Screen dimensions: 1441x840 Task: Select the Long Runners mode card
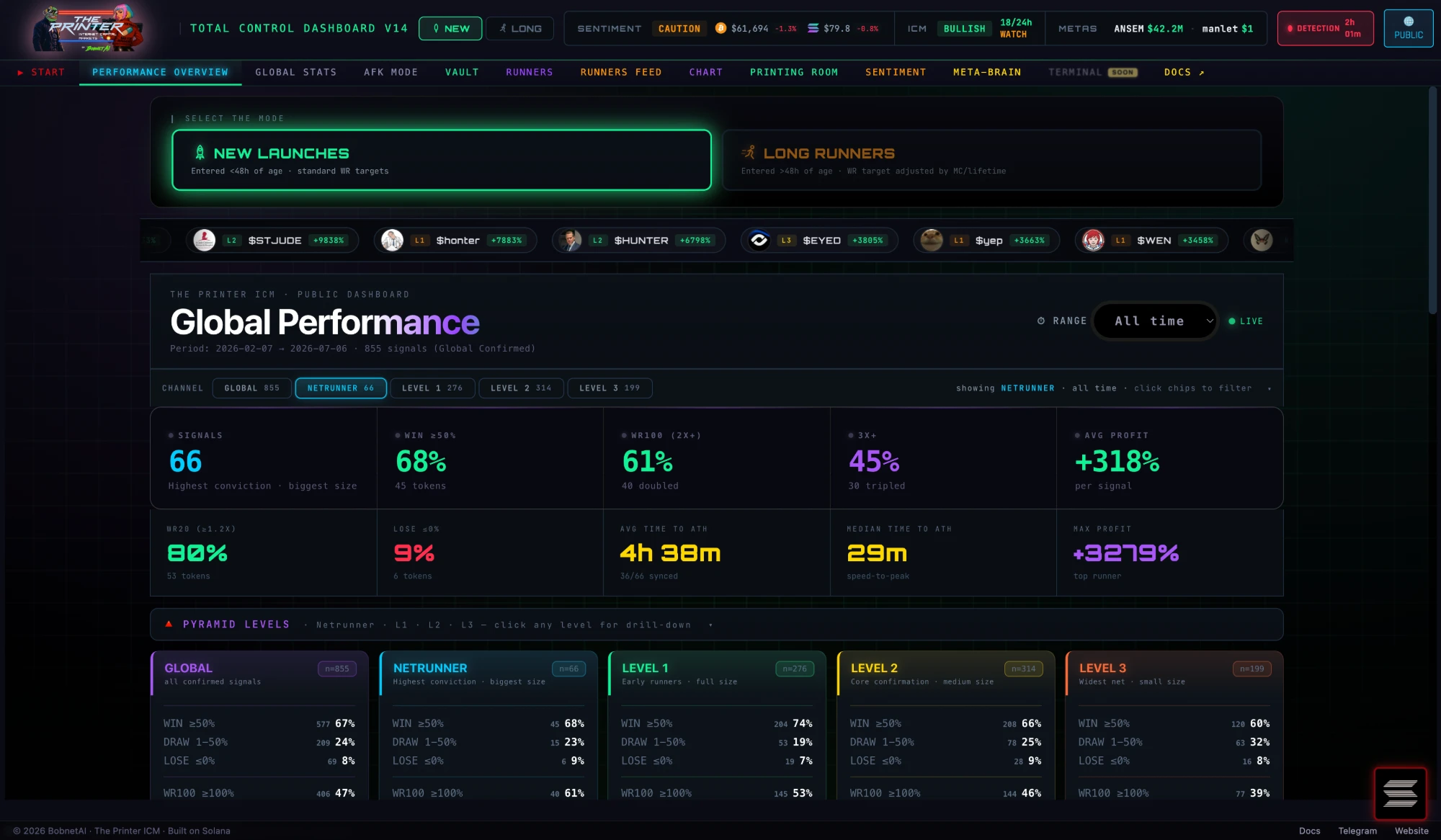991,160
